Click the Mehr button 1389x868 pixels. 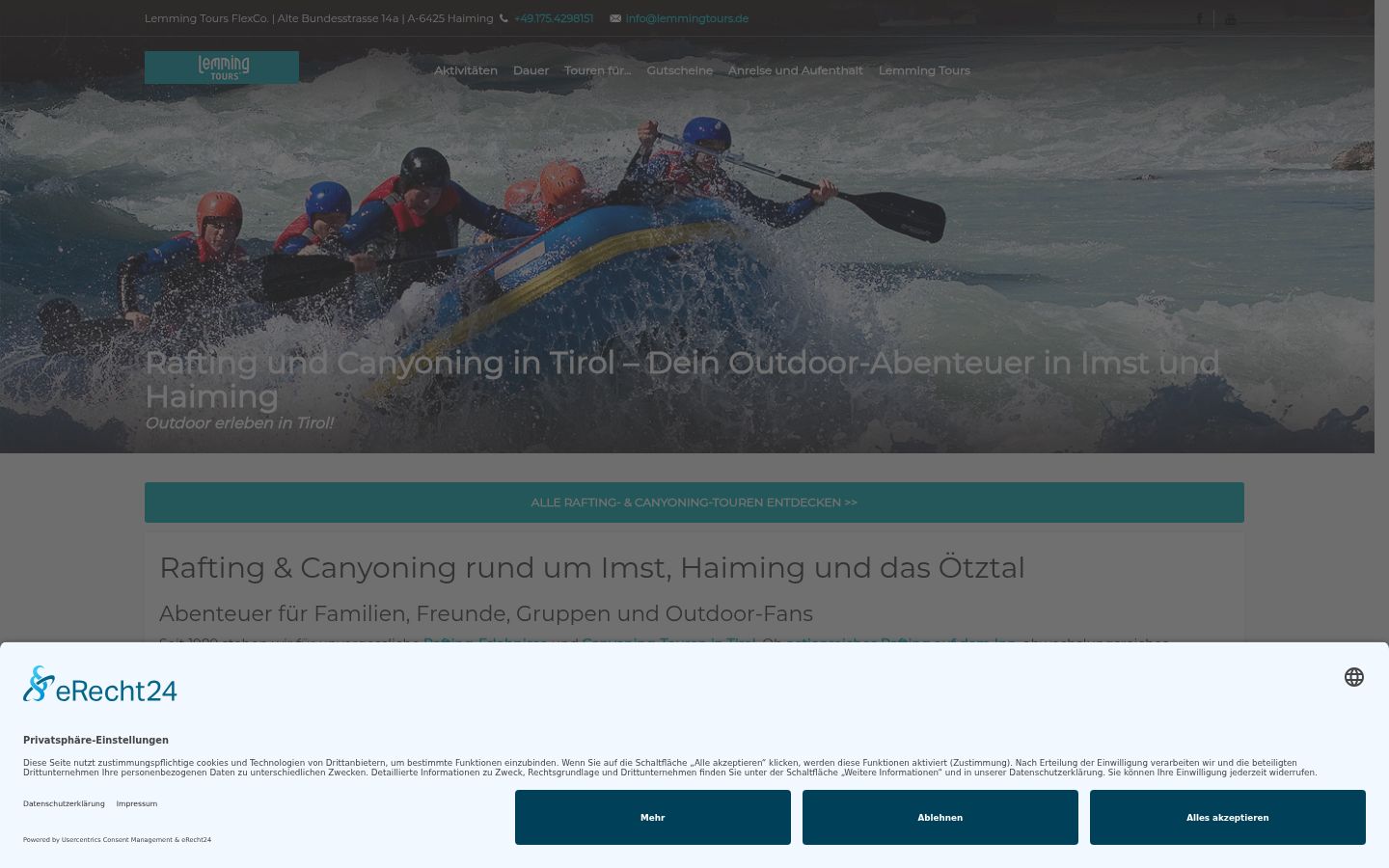653,818
